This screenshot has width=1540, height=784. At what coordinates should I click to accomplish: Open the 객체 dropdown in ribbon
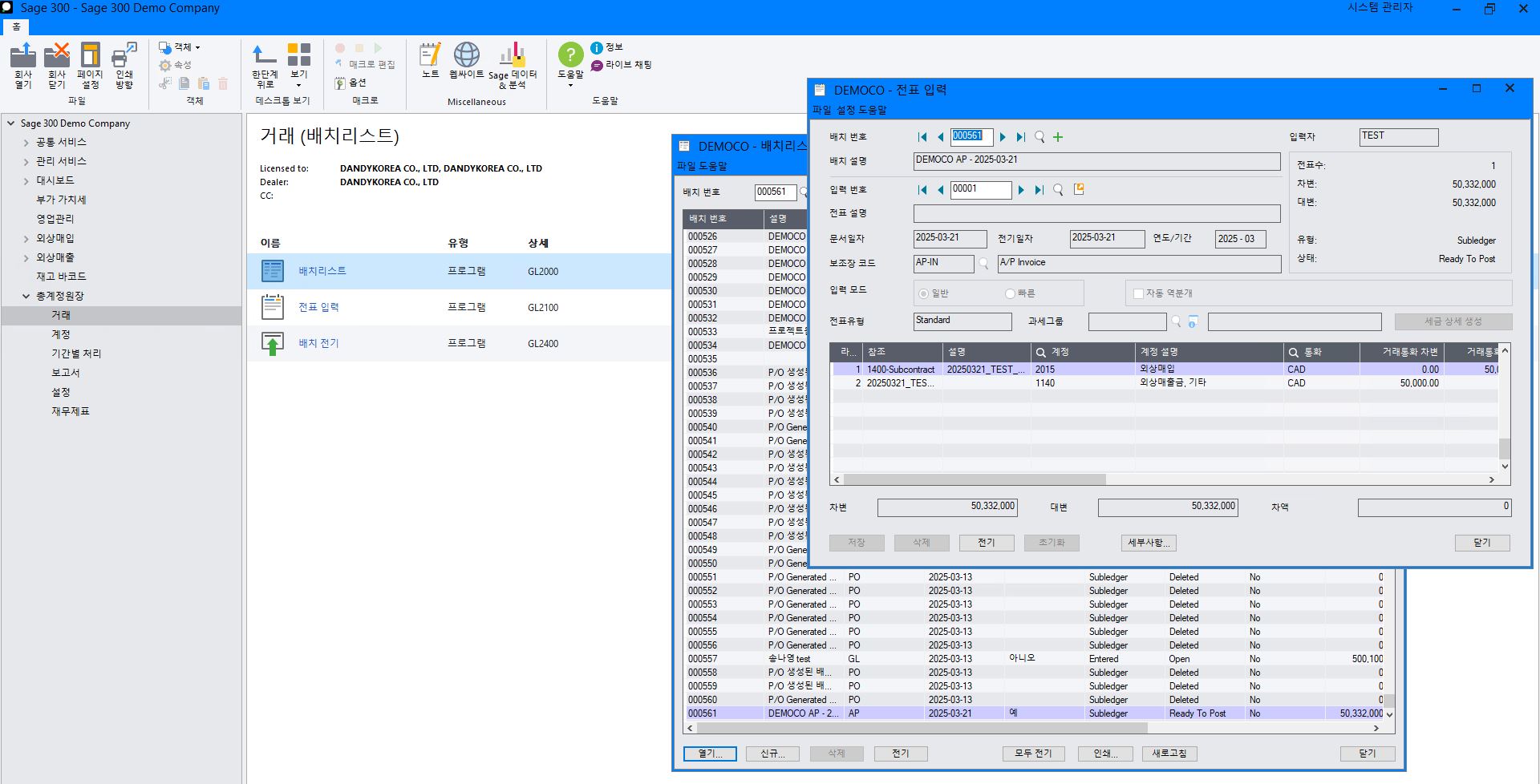pos(180,47)
